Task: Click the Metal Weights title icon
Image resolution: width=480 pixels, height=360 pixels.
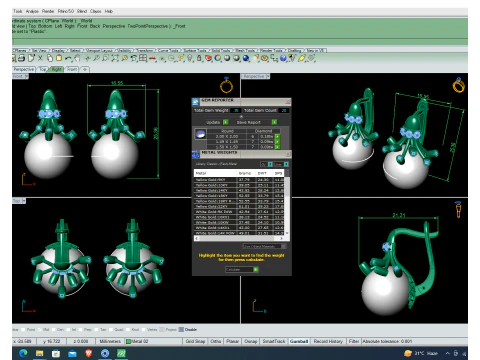Action: pyautogui.click(x=196, y=154)
